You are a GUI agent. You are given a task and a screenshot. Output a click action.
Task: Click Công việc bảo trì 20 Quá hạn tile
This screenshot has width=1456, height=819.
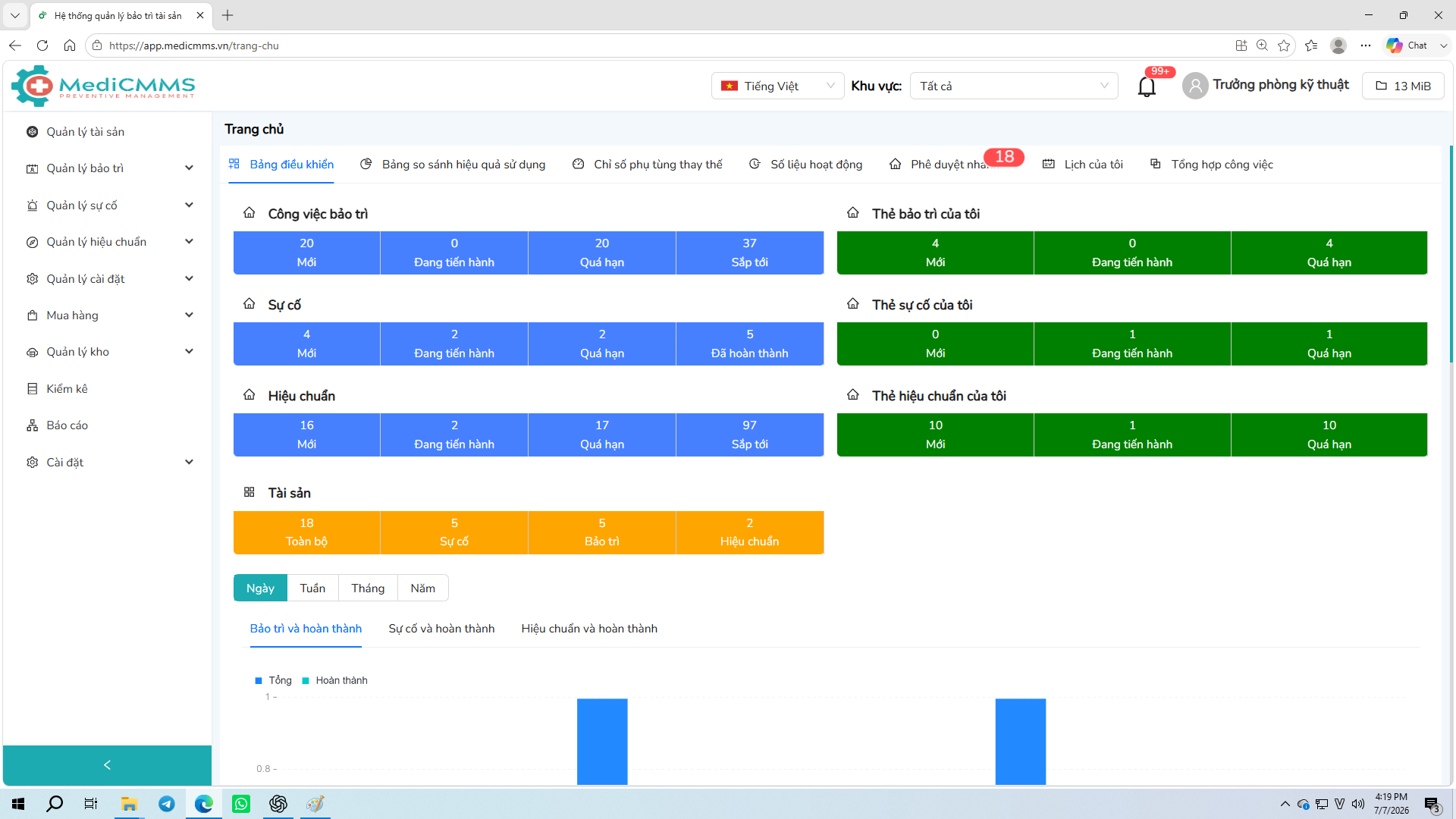pyautogui.click(x=602, y=253)
